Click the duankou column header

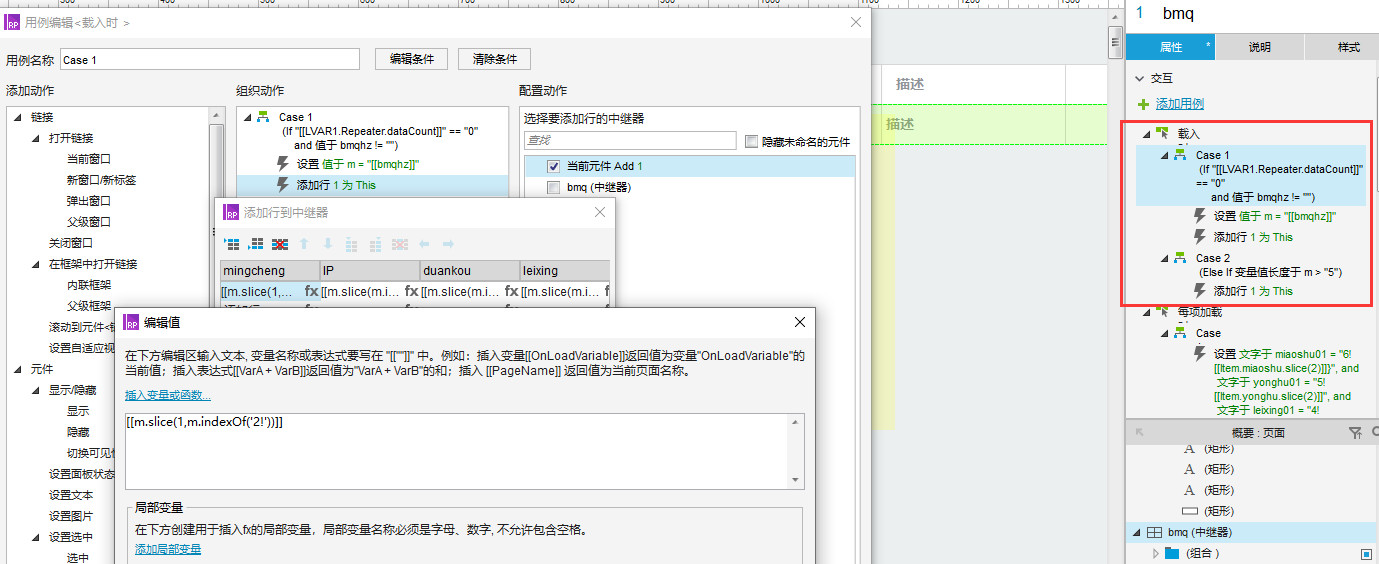pos(470,271)
